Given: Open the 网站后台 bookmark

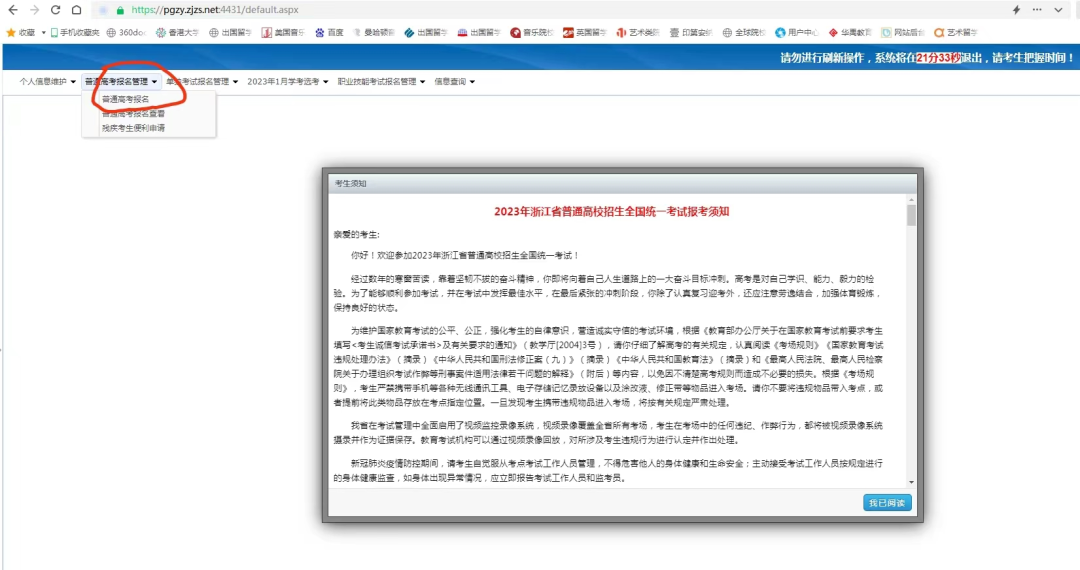Looking at the screenshot, I should [x=903, y=32].
